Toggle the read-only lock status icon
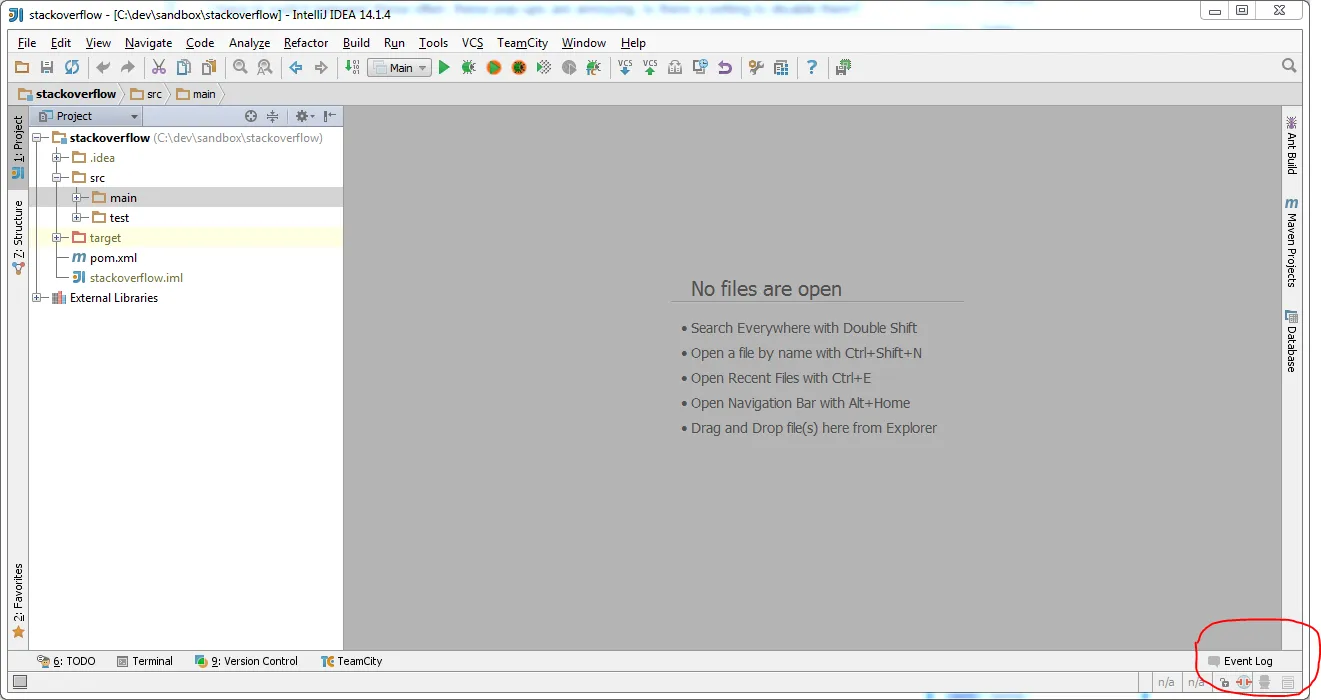The image size is (1321, 700). [1224, 683]
